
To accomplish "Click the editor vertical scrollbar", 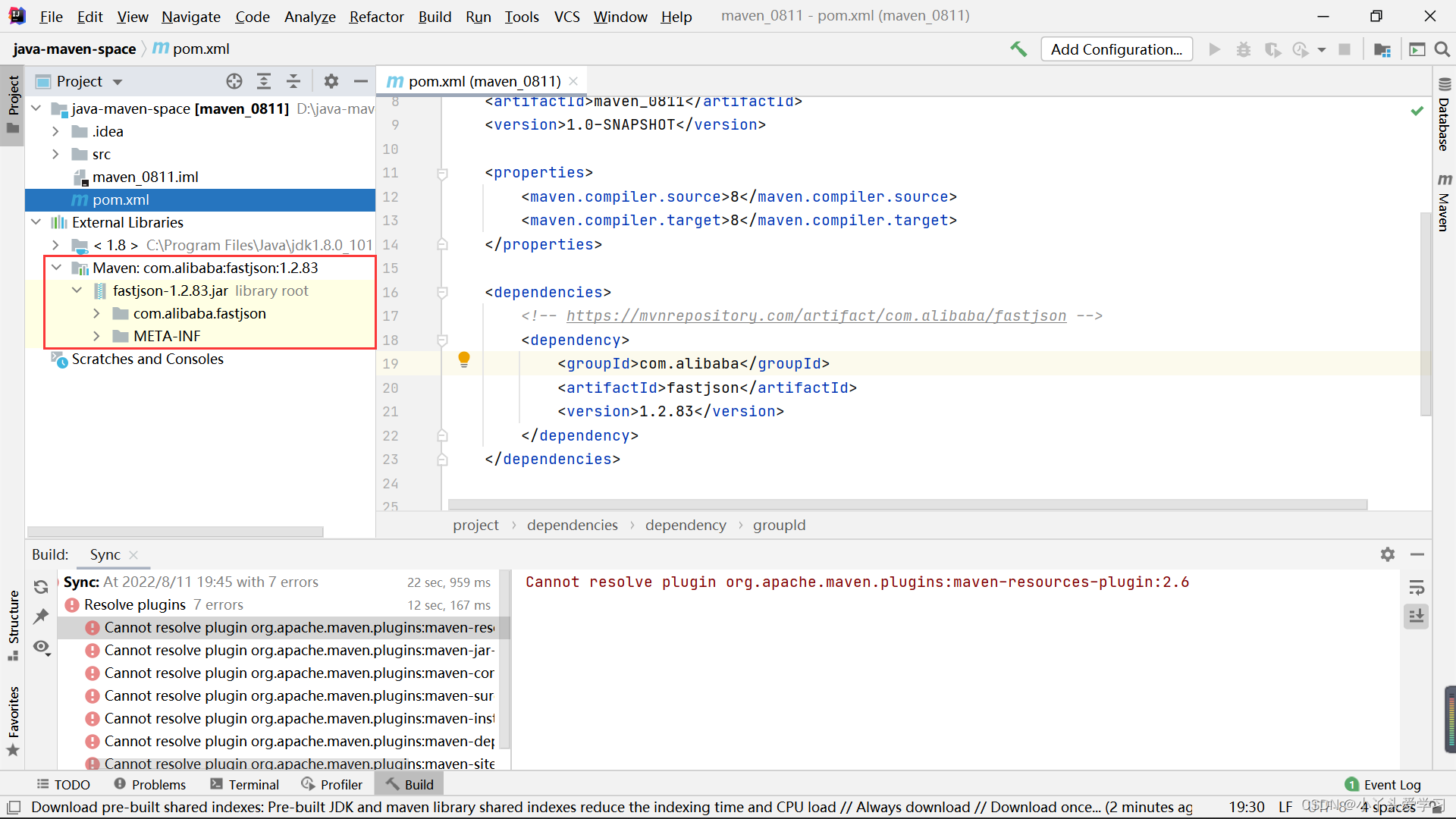I will pyautogui.click(x=1426, y=314).
